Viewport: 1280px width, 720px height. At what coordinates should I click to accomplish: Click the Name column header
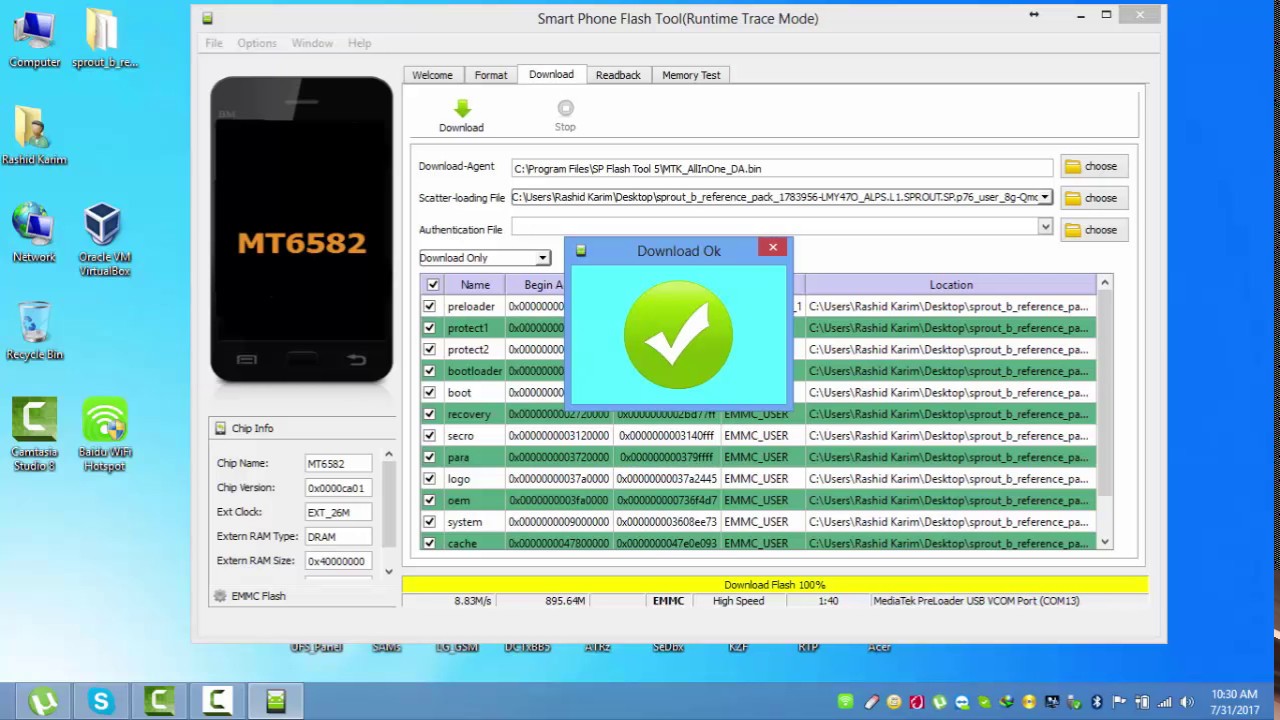point(475,285)
